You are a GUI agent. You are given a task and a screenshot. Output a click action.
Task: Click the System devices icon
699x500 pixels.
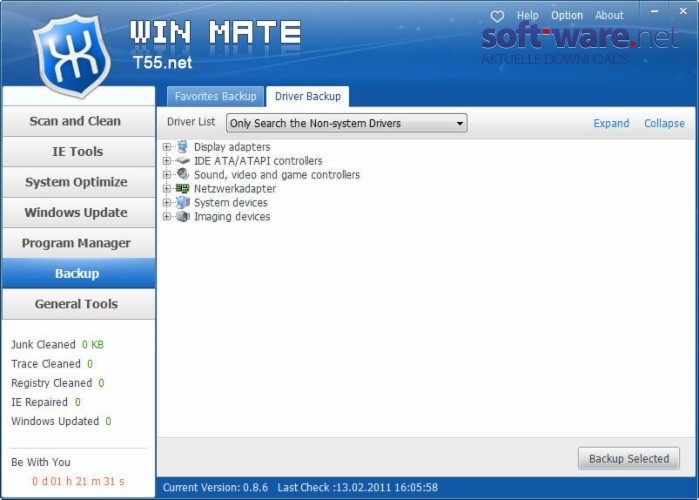point(182,202)
